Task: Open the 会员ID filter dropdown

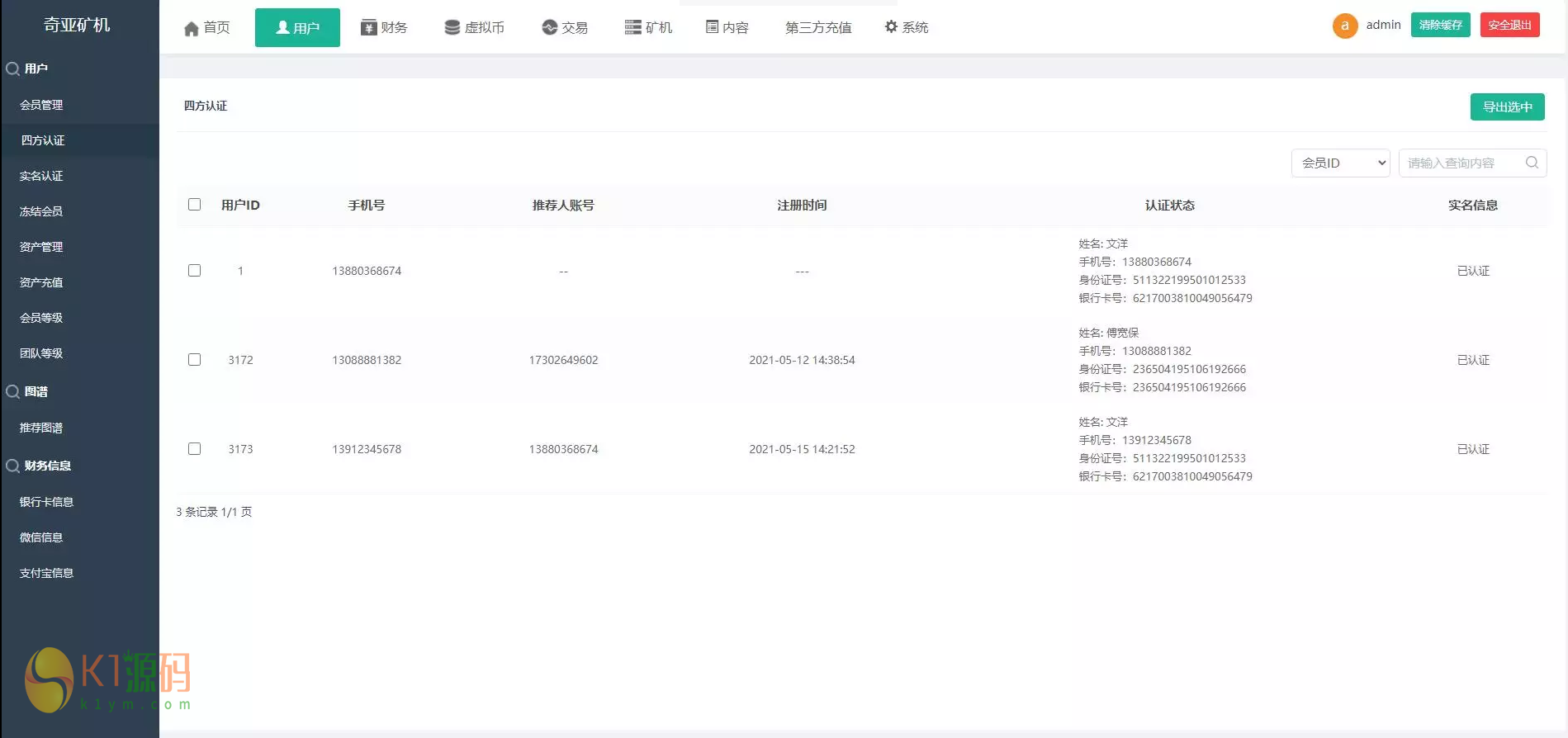Action: pos(1340,163)
